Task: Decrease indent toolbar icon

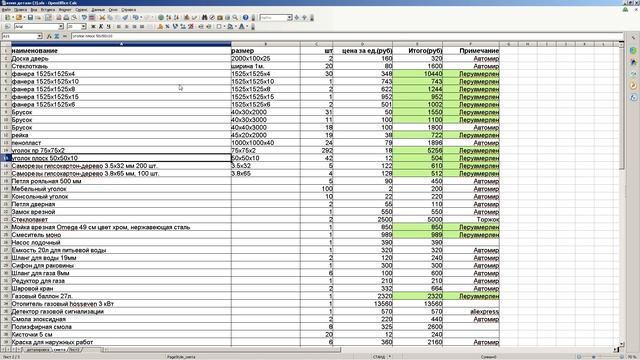Action: pyautogui.click(x=201, y=27)
